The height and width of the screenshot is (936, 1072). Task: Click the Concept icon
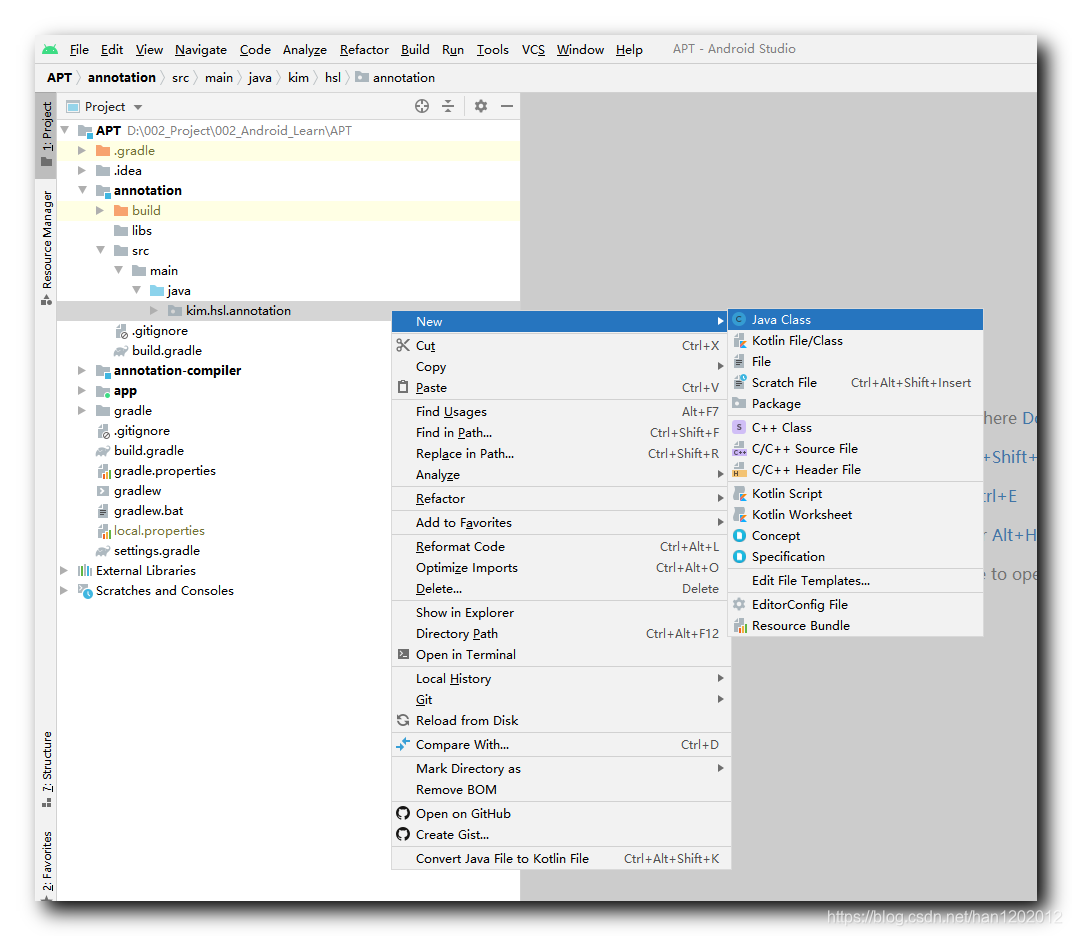click(739, 535)
